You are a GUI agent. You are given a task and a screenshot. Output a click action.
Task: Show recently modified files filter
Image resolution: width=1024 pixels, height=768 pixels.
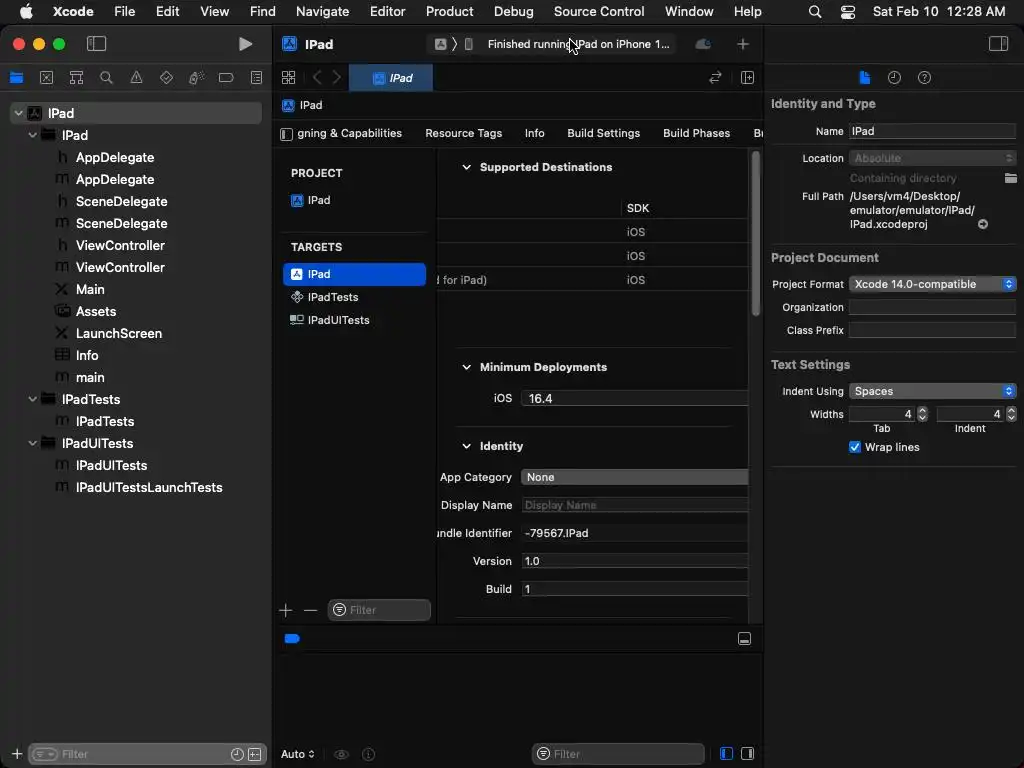[237, 754]
